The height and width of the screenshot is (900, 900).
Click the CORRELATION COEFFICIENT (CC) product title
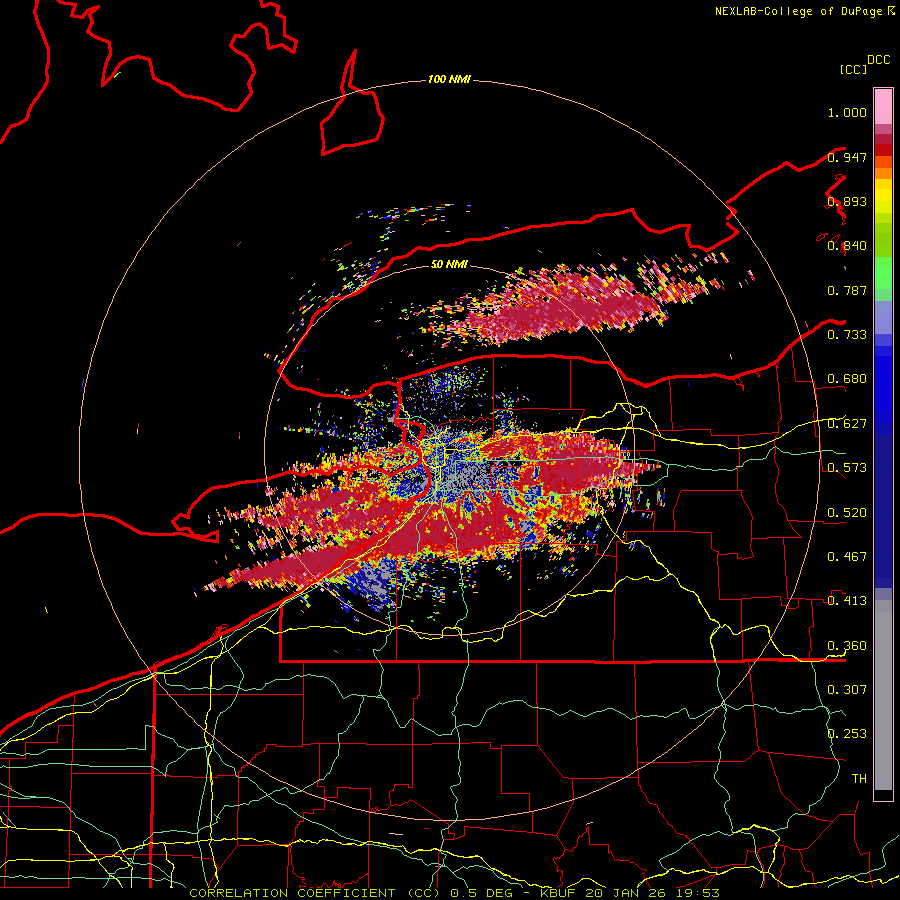coord(315,893)
